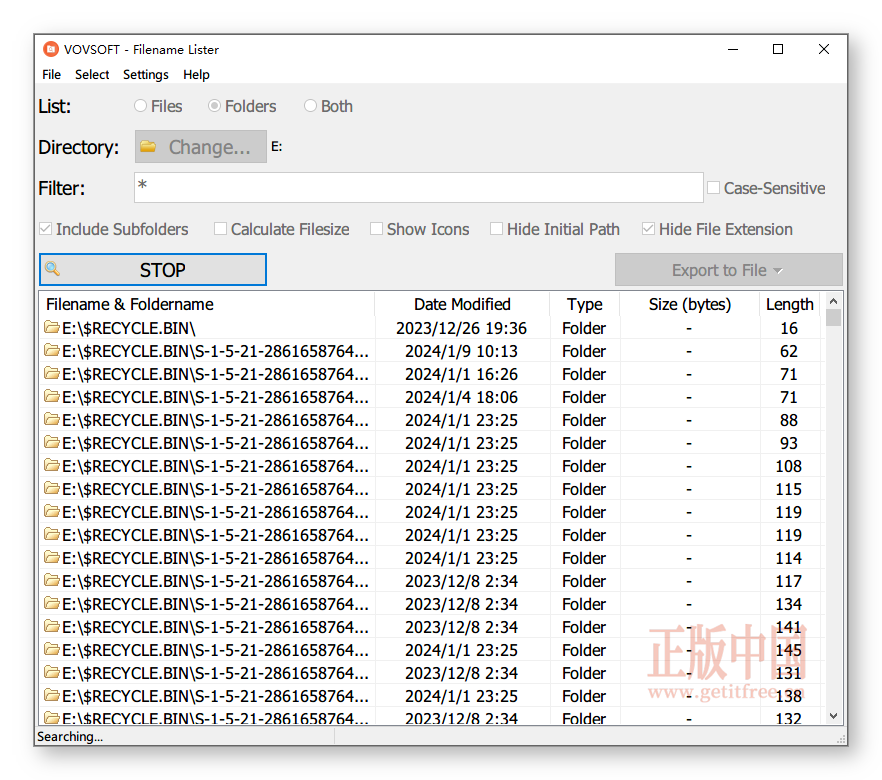
Task: Click the length value "93"
Action: click(789, 443)
